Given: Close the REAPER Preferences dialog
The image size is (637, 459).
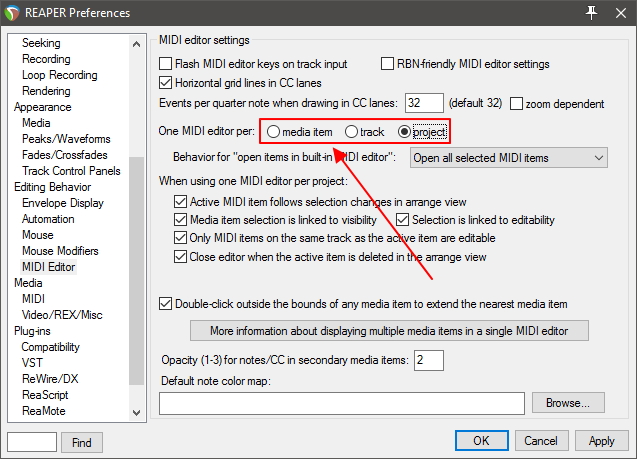Looking at the screenshot, I should [620, 13].
